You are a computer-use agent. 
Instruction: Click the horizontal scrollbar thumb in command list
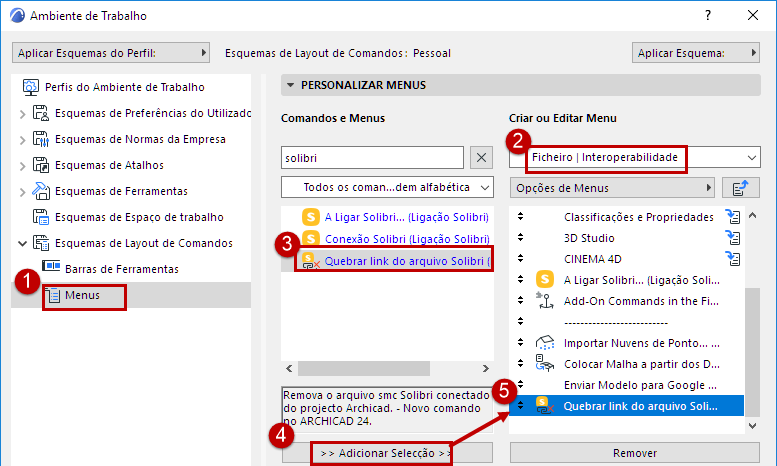click(364, 368)
